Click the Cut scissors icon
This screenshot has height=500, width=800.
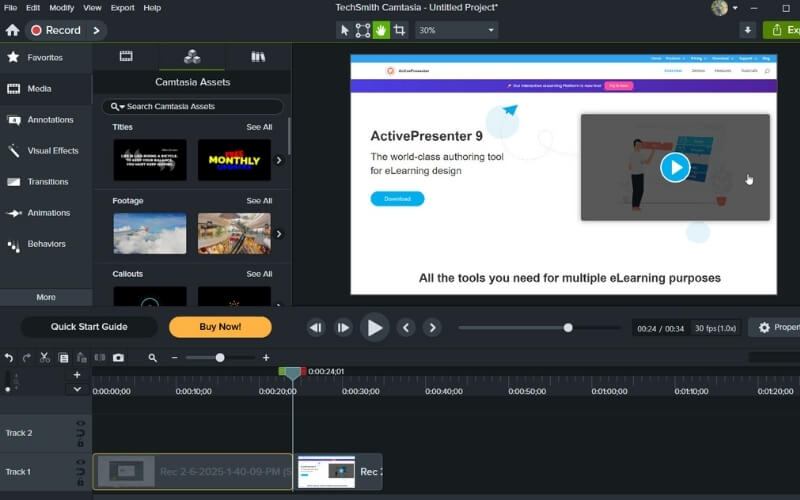pos(46,358)
